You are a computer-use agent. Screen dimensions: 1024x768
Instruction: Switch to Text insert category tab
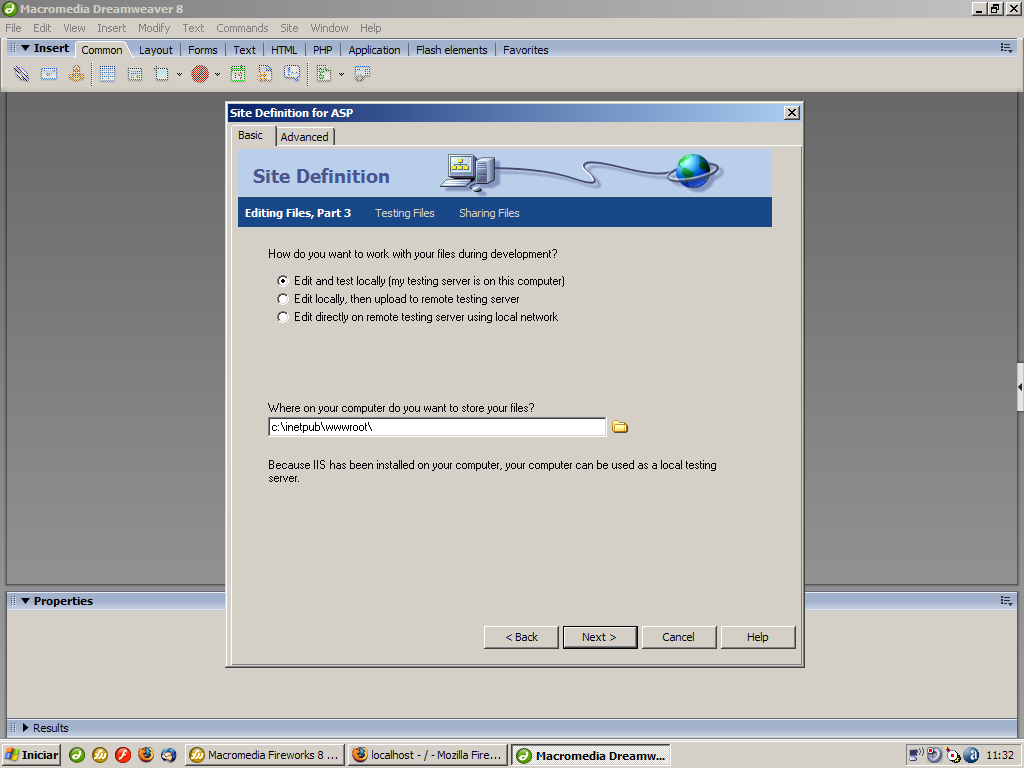click(x=244, y=50)
